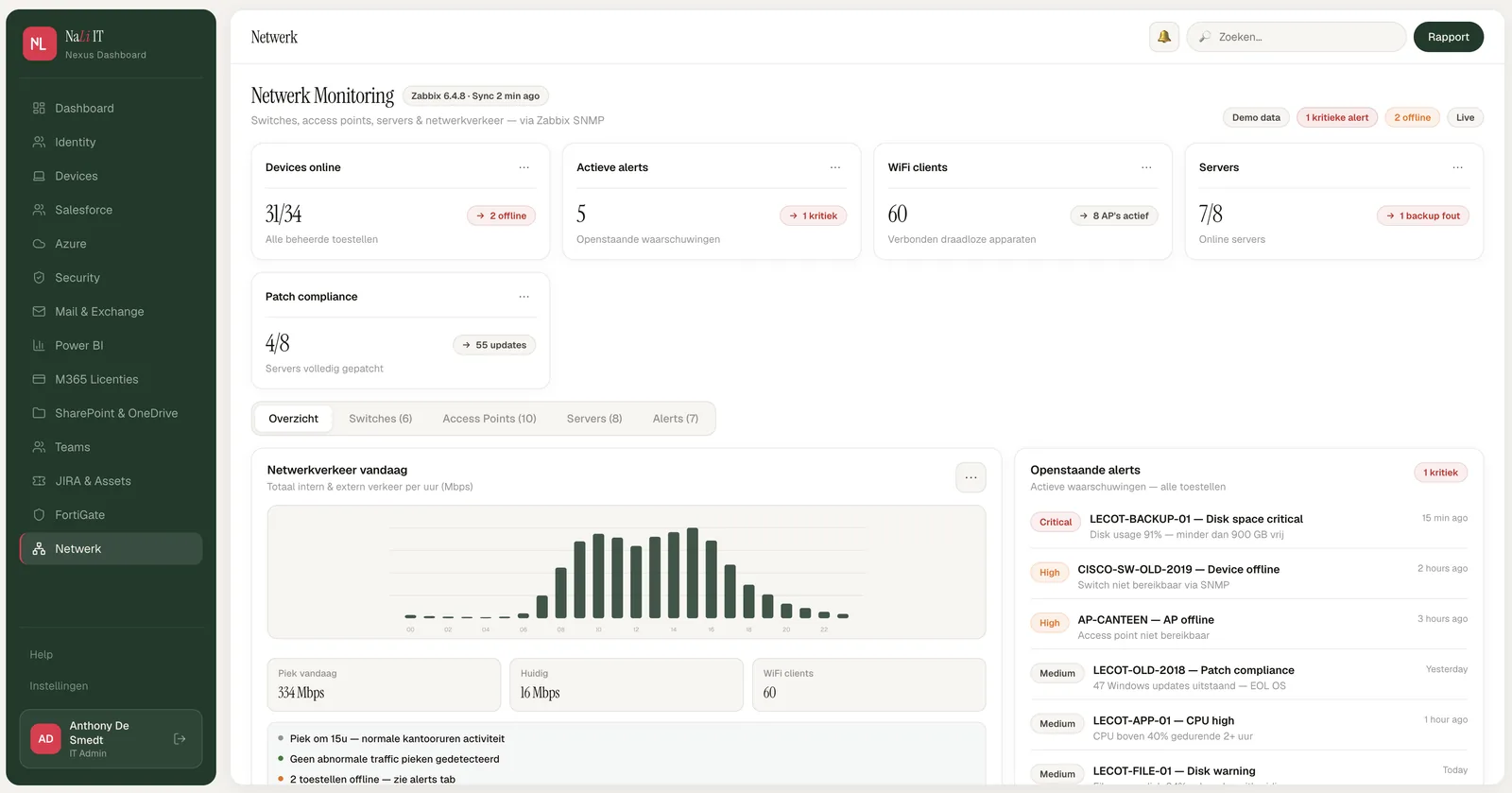This screenshot has width=1512, height=793.
Task: Click the M365 Licenties card icon
Action: click(39, 379)
